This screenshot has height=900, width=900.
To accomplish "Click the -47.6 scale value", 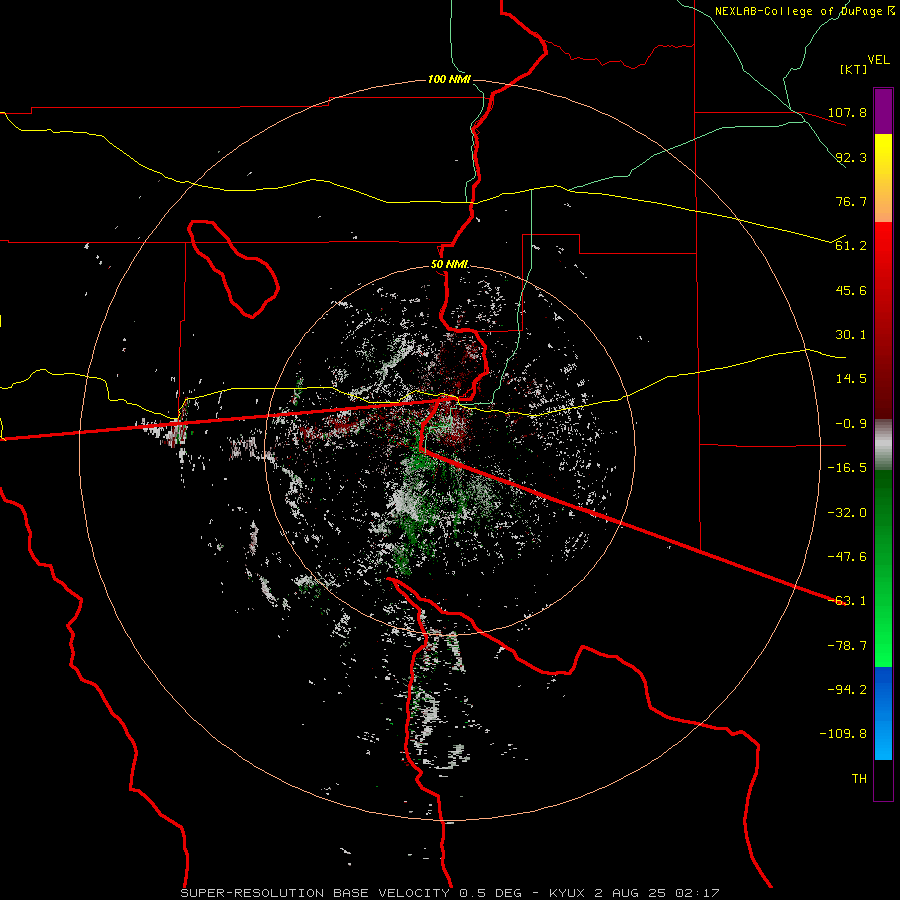I will pos(847,557).
